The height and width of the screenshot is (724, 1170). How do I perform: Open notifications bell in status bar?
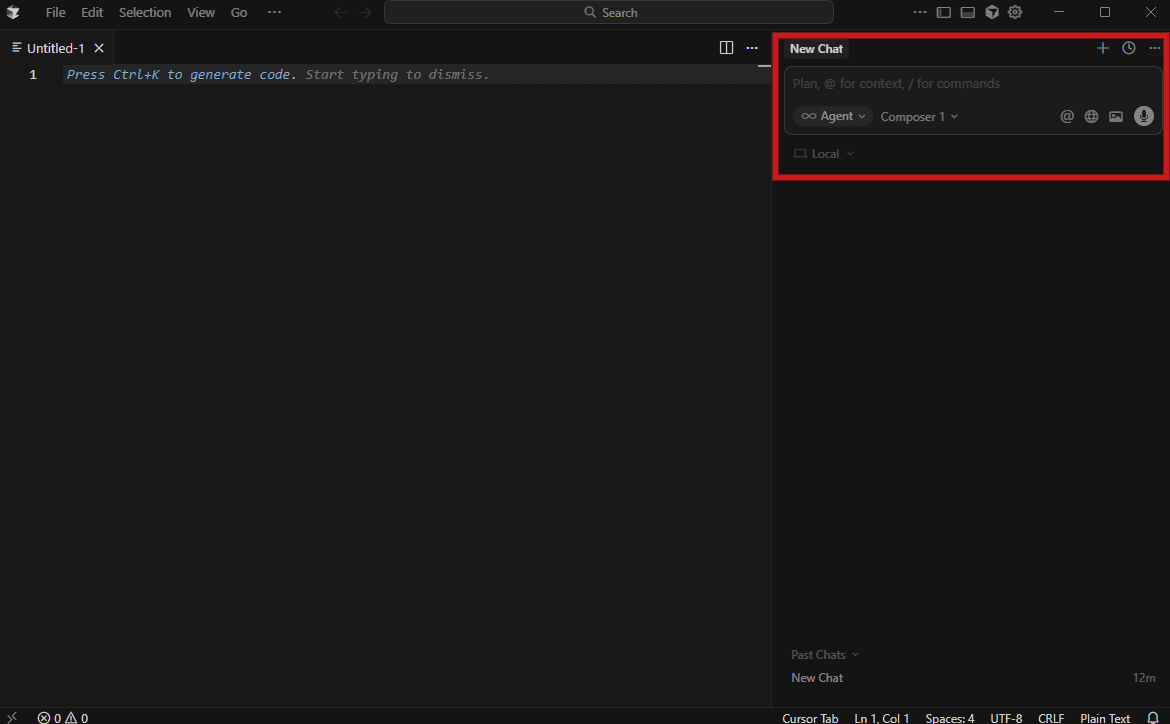1153,717
